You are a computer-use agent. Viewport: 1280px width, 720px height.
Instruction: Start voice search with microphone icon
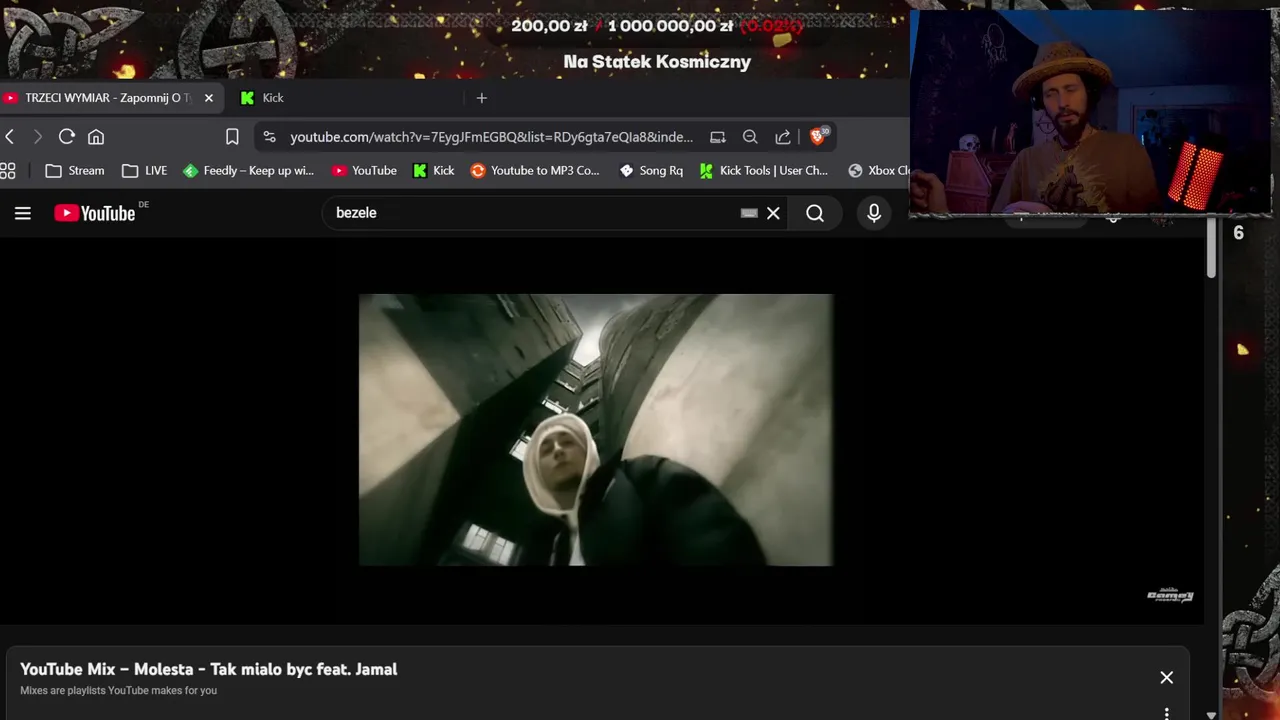pos(874,213)
